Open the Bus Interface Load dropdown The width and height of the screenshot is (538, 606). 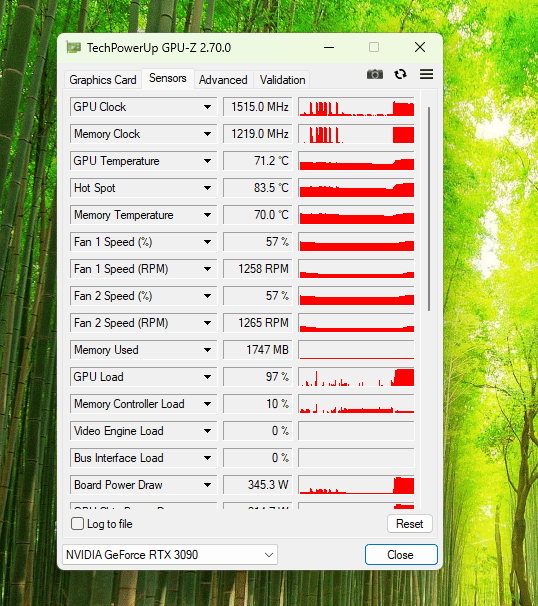[208, 458]
